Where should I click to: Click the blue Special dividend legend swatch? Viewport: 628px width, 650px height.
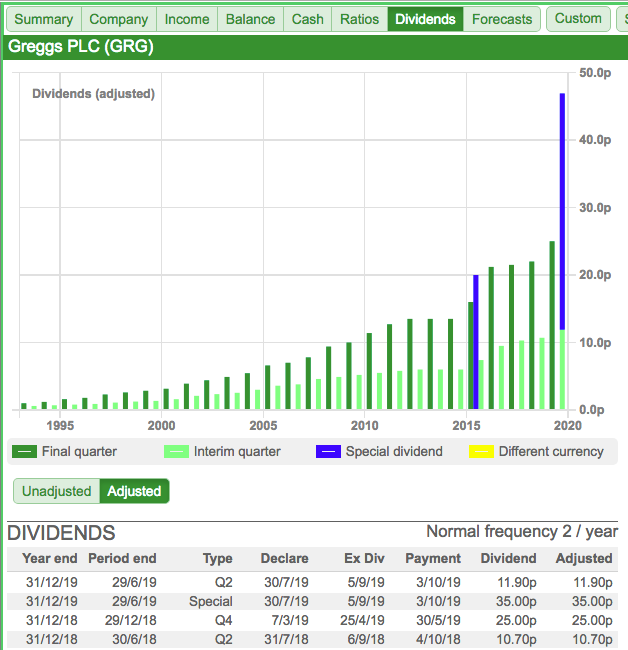click(328, 451)
